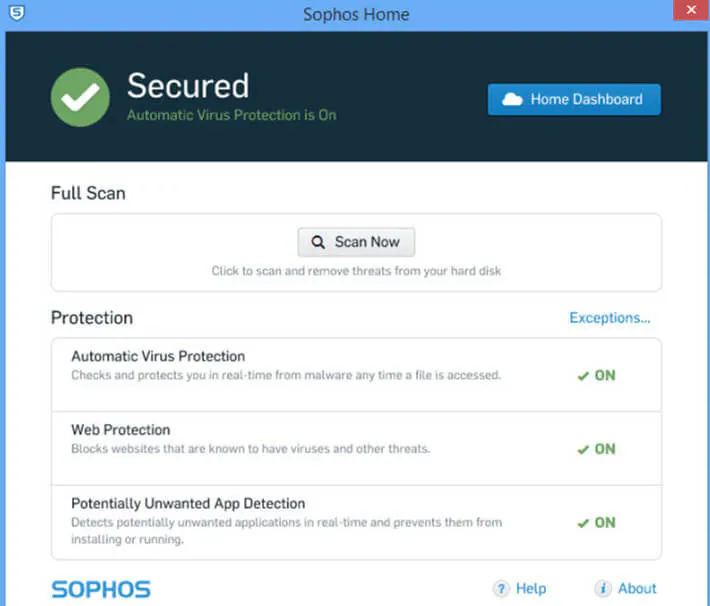Select the Potentially Unwanted App Detection title
Image resolution: width=710 pixels, height=606 pixels.
pos(188,503)
